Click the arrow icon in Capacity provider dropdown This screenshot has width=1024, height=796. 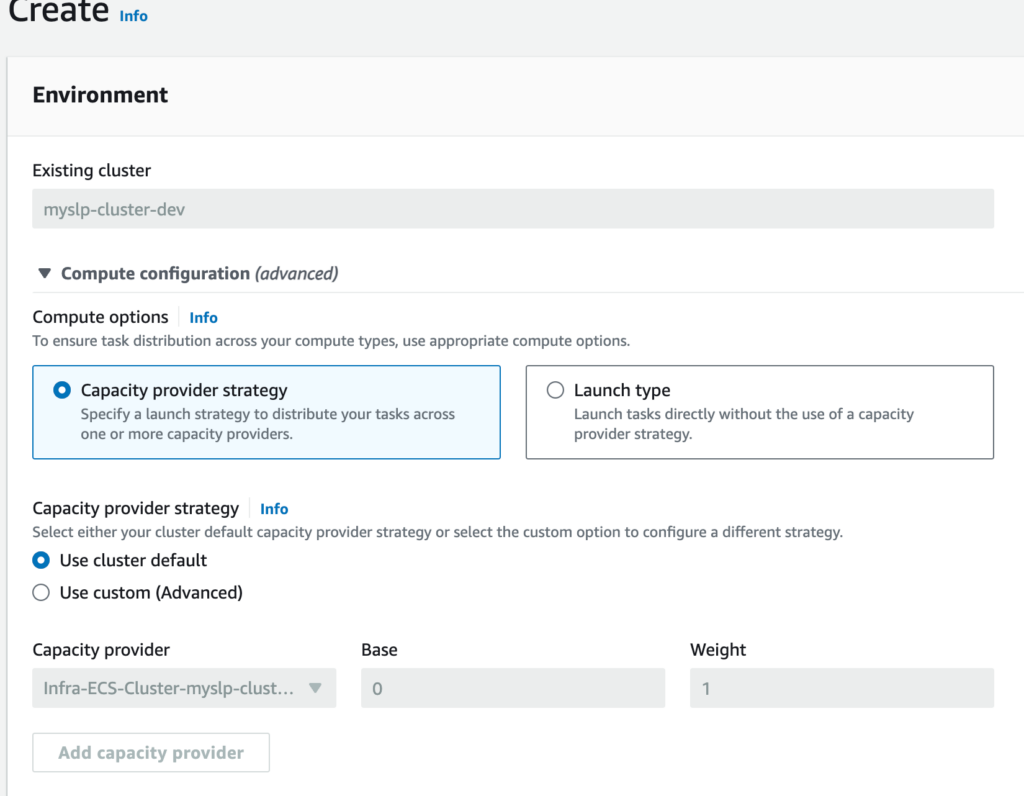[315, 688]
